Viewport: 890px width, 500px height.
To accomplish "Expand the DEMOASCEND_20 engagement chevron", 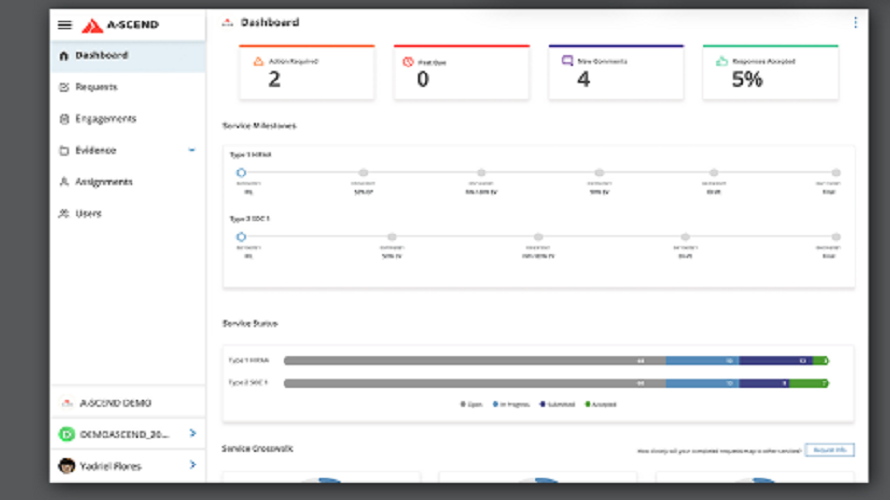I will point(192,434).
